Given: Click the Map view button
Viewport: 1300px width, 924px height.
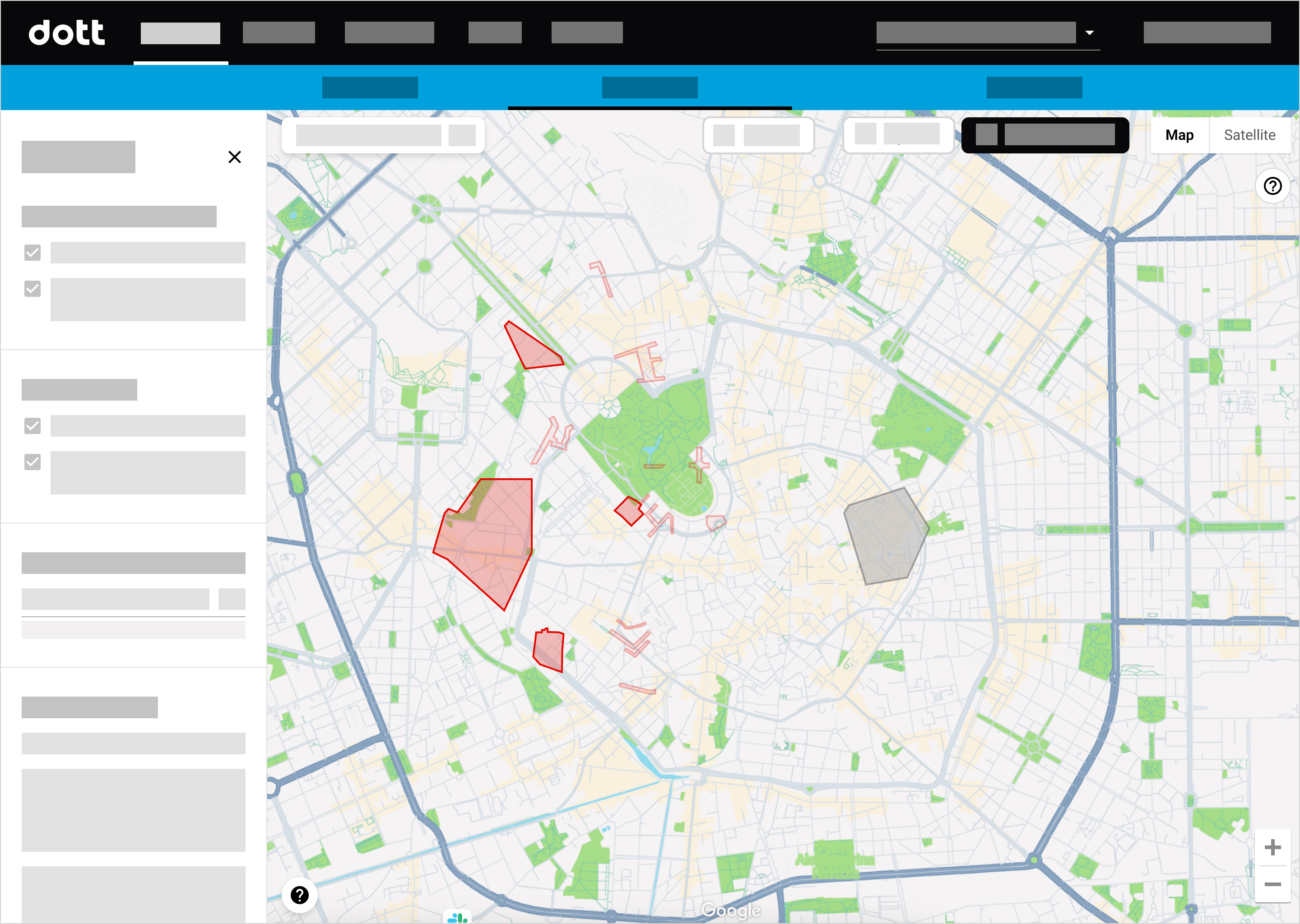Looking at the screenshot, I should tap(1179, 135).
